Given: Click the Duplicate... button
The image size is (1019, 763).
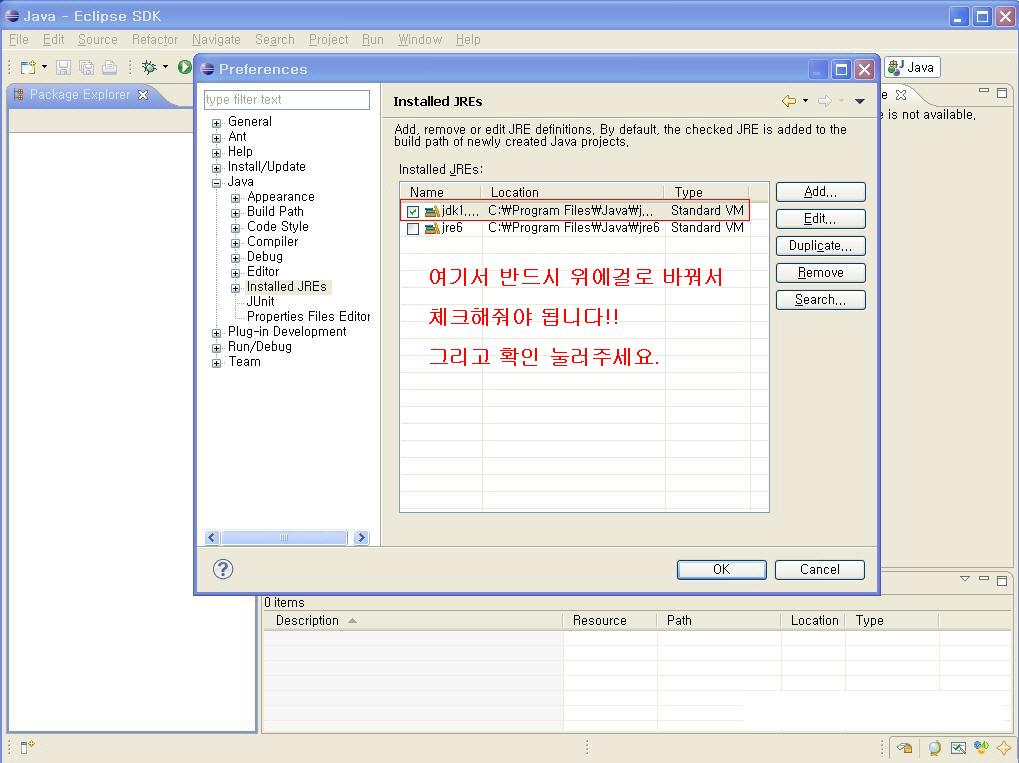Looking at the screenshot, I should (x=821, y=246).
